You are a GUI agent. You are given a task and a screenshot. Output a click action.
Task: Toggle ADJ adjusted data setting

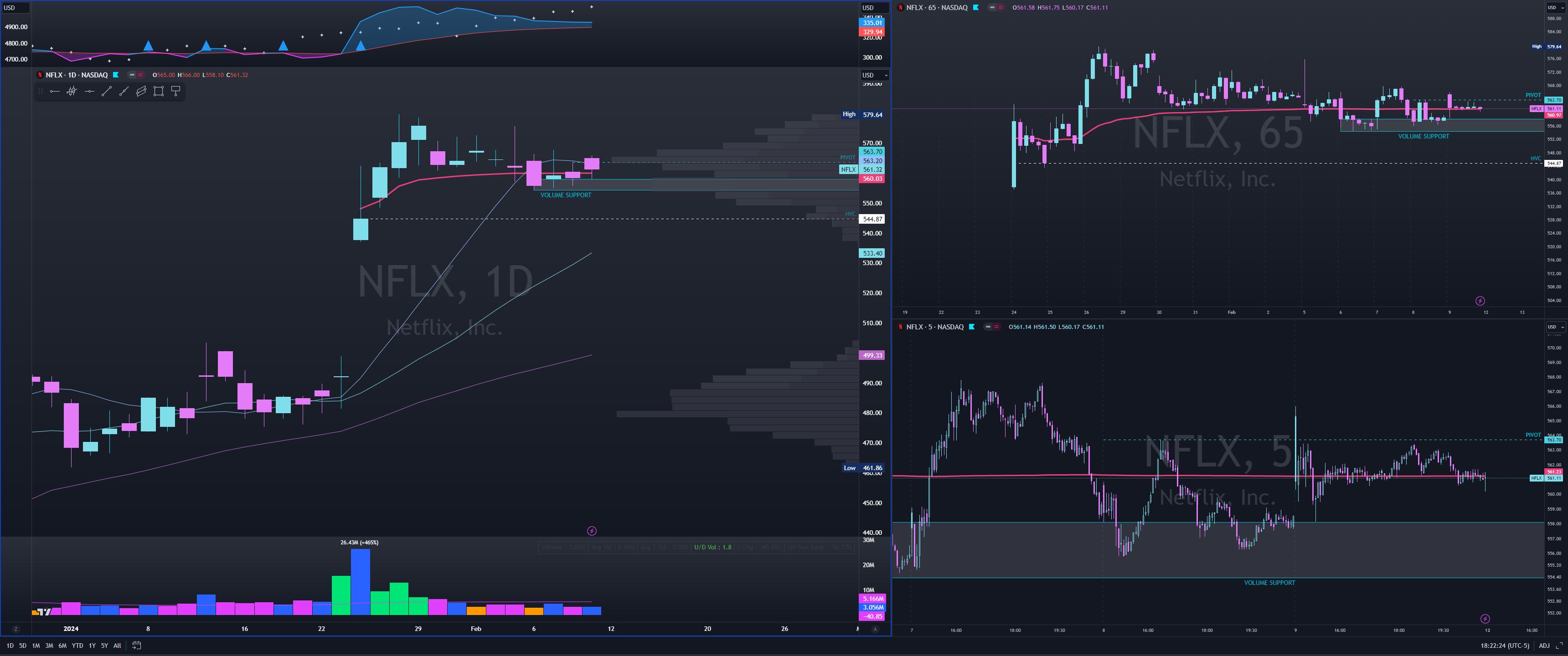click(x=1544, y=646)
